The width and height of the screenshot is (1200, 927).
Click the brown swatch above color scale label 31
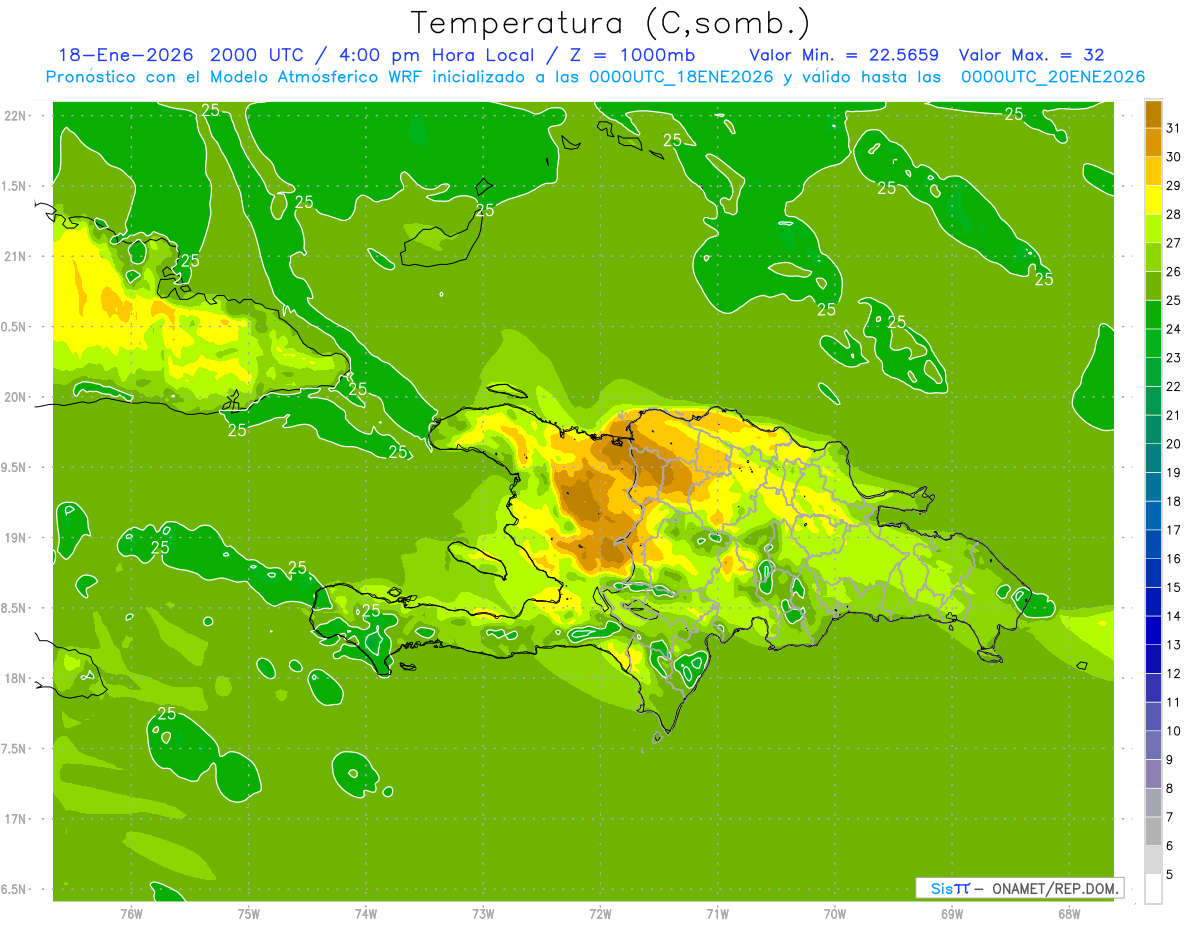(1153, 113)
